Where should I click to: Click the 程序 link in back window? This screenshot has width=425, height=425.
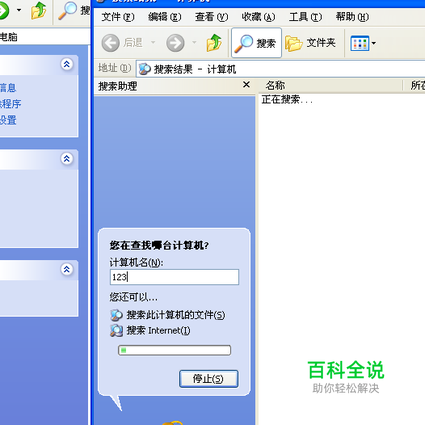pos(10,104)
